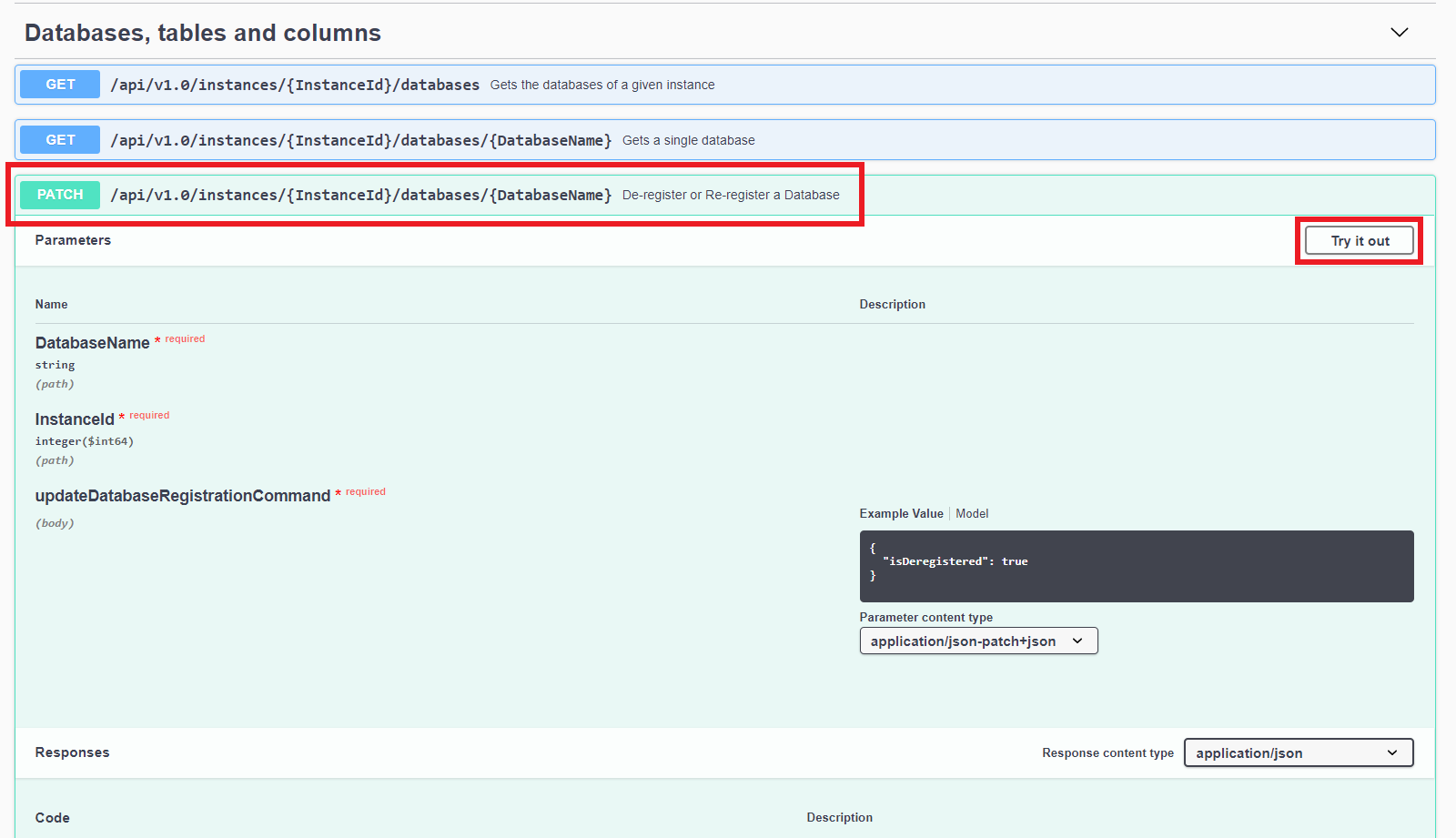Image resolution: width=1456 pixels, height=838 pixels.
Task: Click the 'Gets a single database' description
Action: tap(689, 140)
